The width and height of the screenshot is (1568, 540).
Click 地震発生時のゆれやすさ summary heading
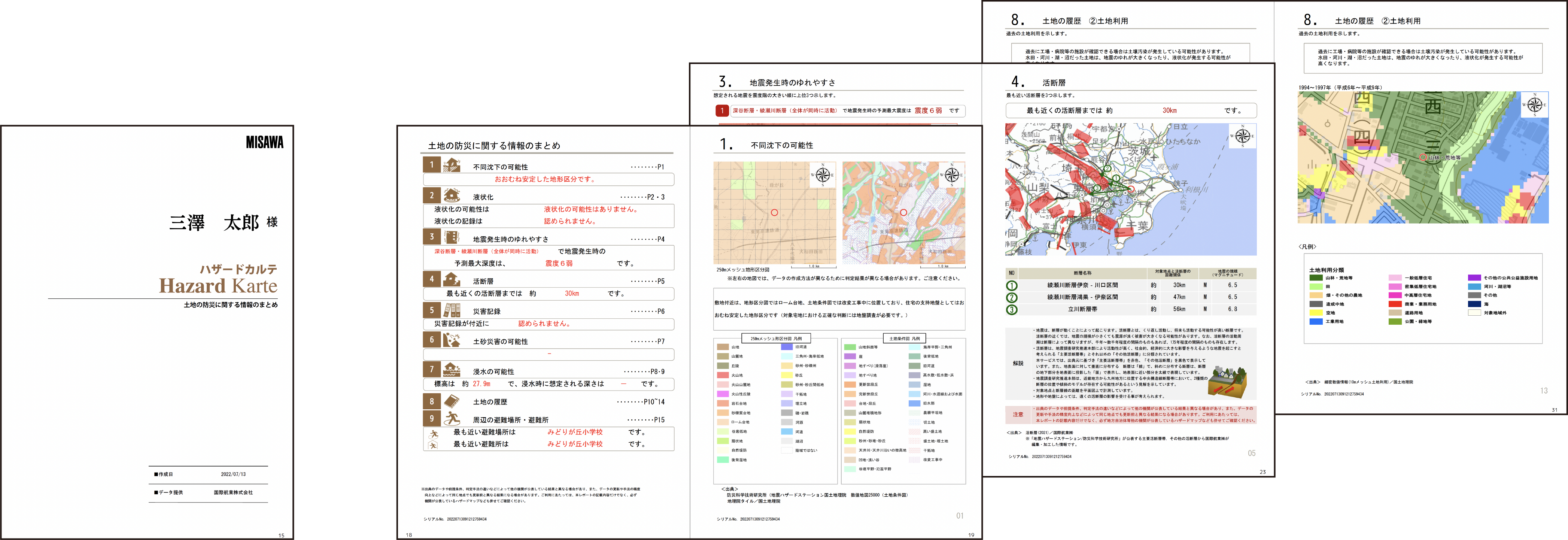[511, 239]
